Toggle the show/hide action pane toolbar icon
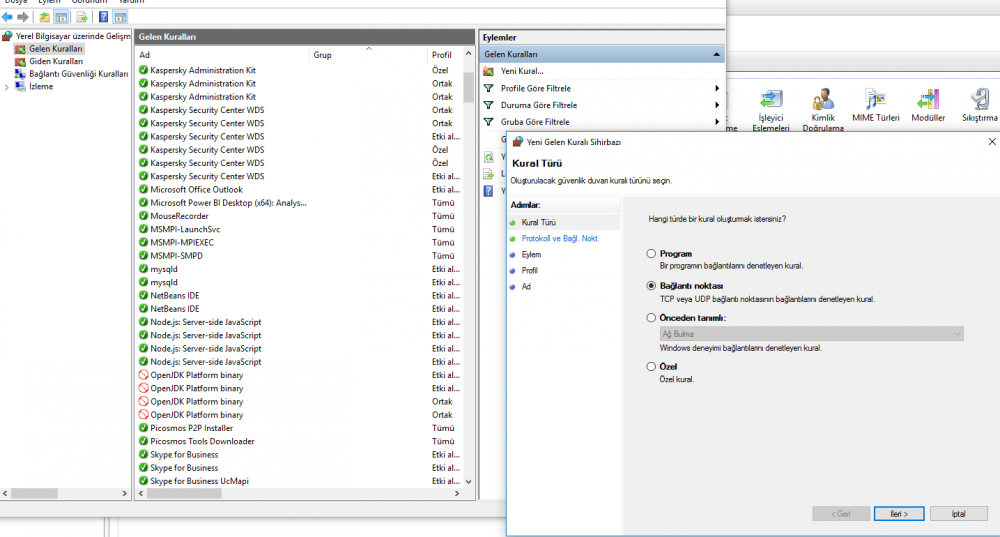1000x537 pixels. pyautogui.click(x=120, y=17)
